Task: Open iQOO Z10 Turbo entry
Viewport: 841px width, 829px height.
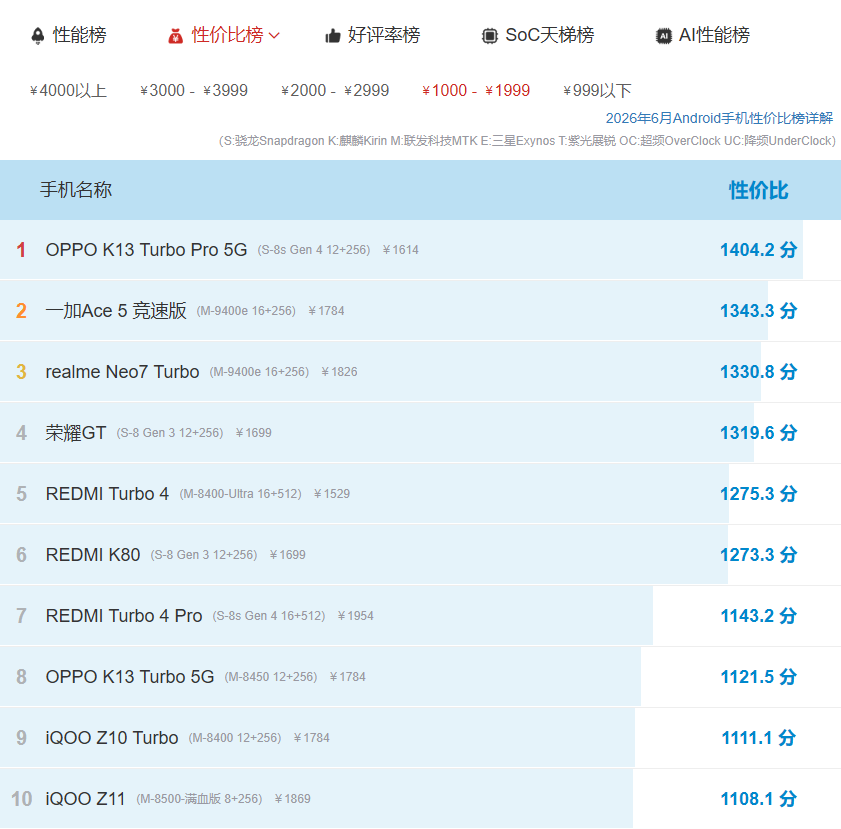Action: coord(112,738)
